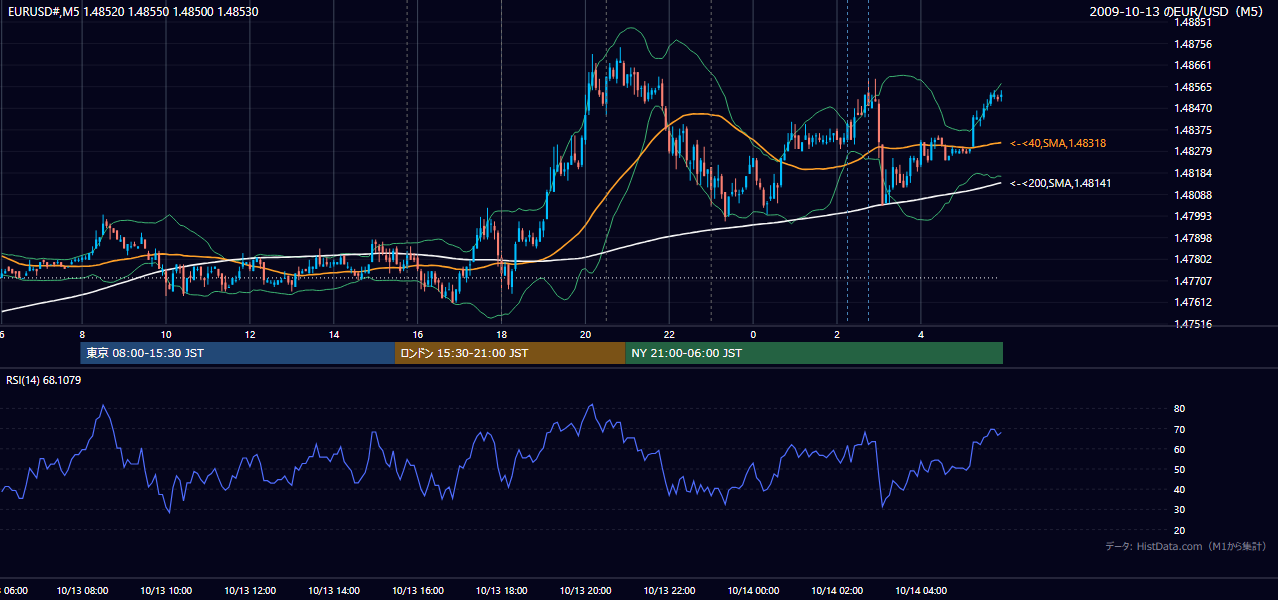Click the 2009-10-13 EUR/USD (M5) chart title
Screen dimensions: 1278x600
1178,11
